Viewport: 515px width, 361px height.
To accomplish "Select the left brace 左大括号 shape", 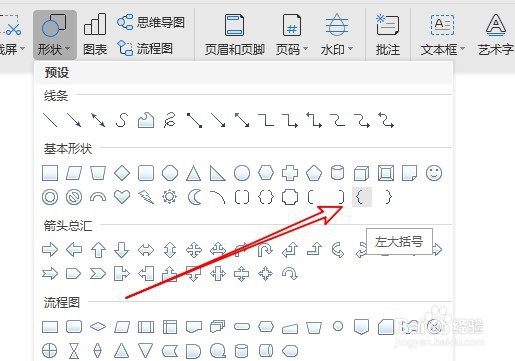I will click(361, 197).
